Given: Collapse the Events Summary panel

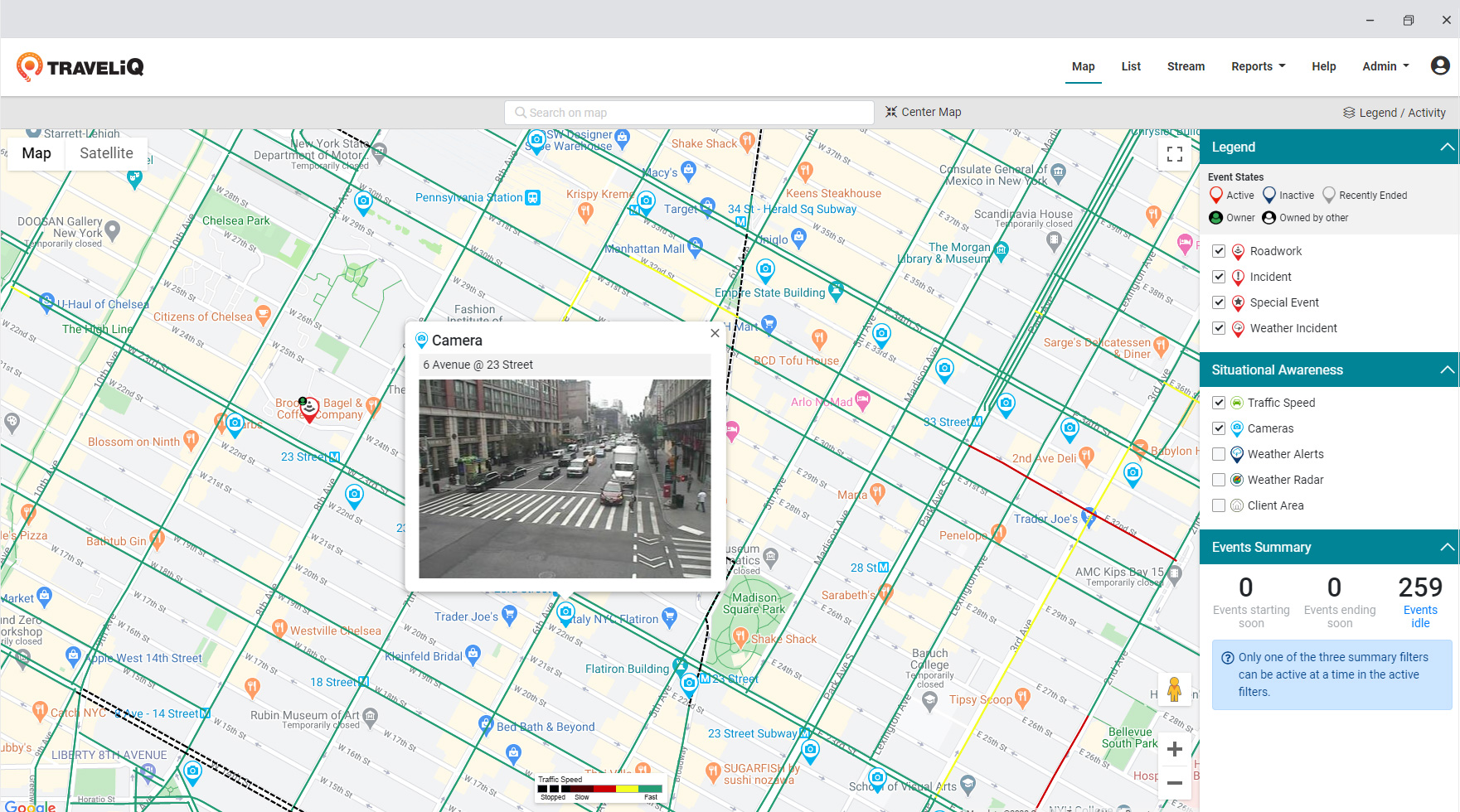Looking at the screenshot, I should 1448,547.
